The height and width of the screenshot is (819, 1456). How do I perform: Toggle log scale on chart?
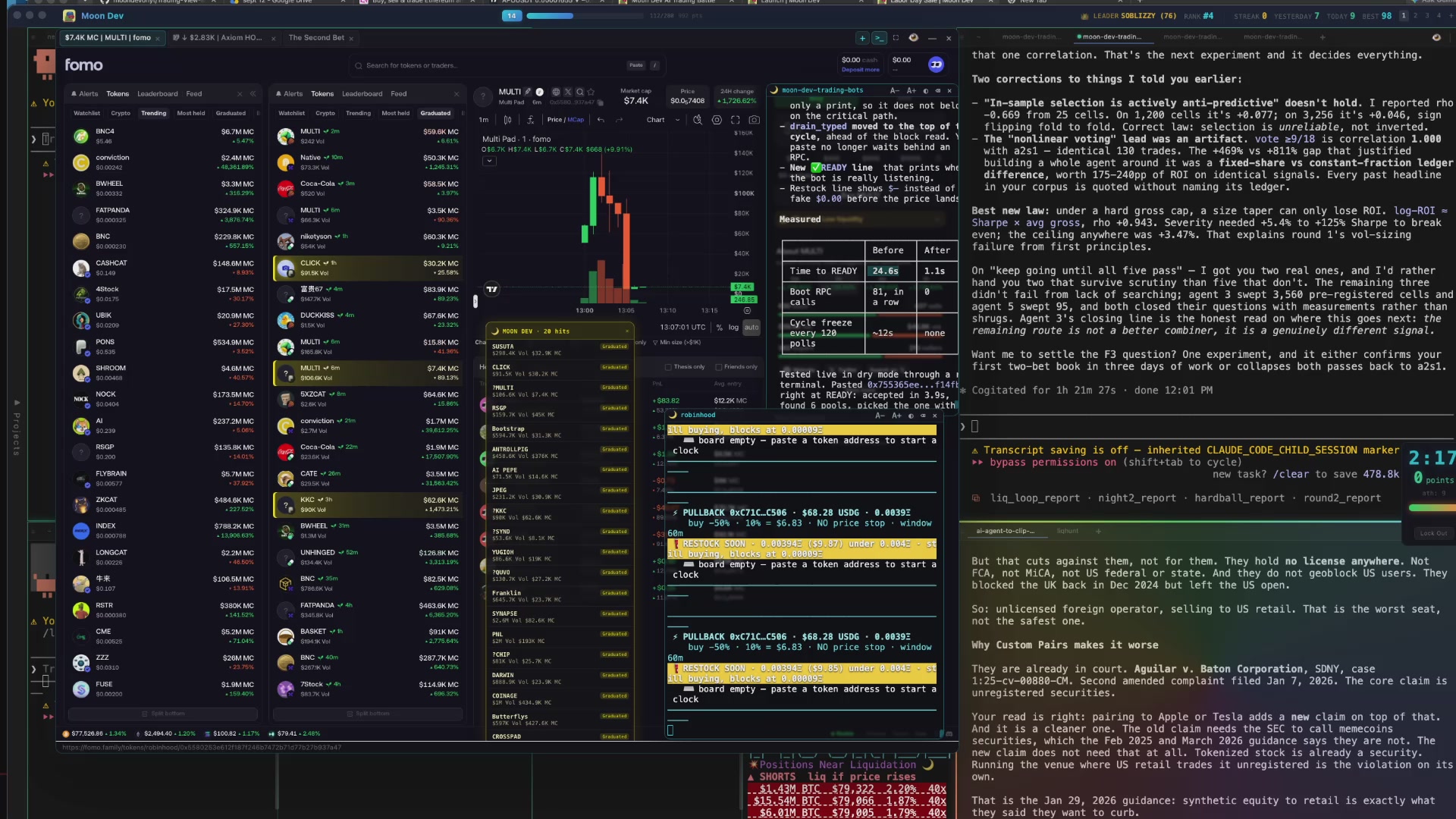[x=733, y=328]
